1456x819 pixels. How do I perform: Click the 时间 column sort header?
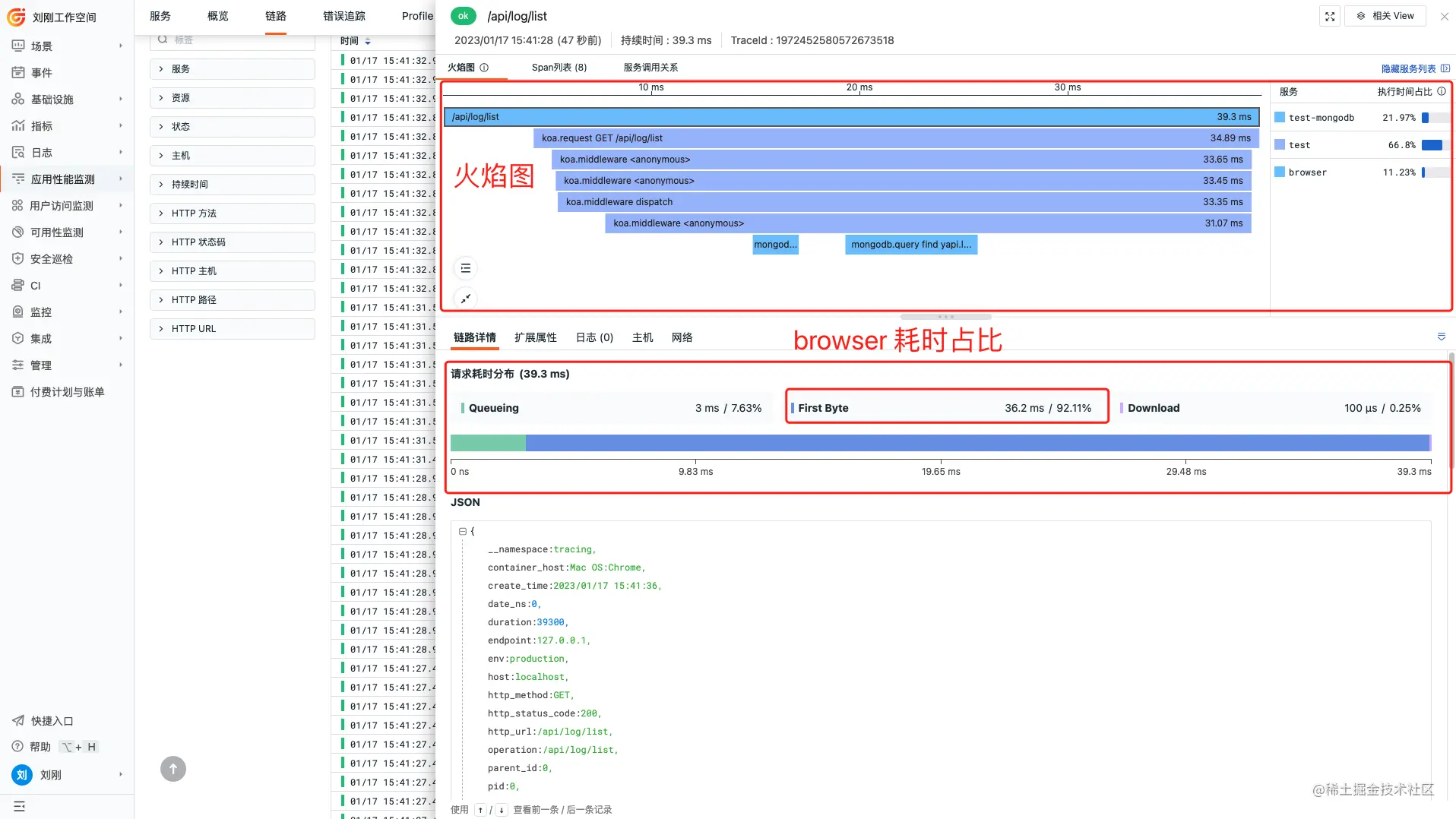coord(356,41)
